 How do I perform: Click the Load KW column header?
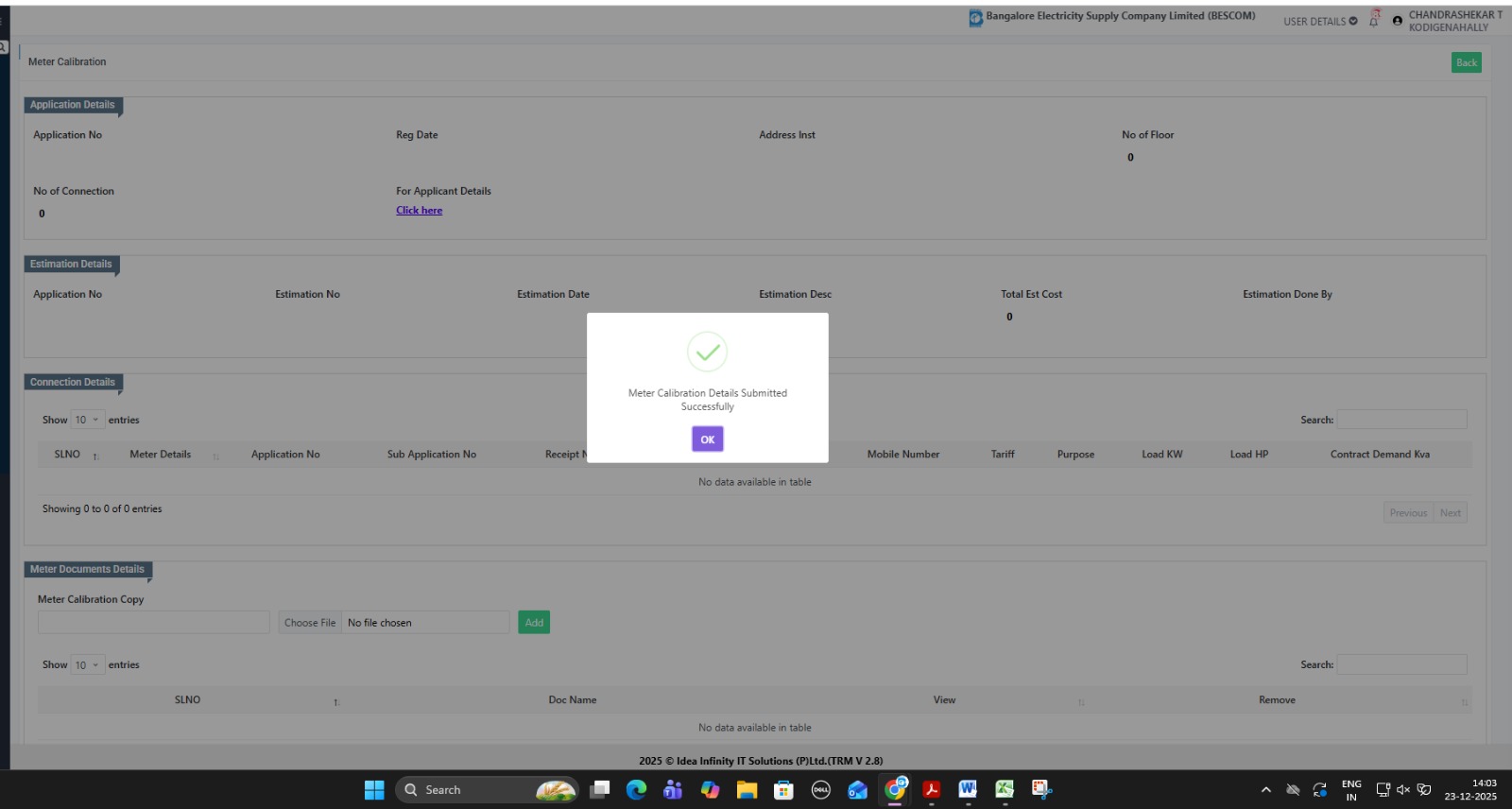coord(1162,455)
